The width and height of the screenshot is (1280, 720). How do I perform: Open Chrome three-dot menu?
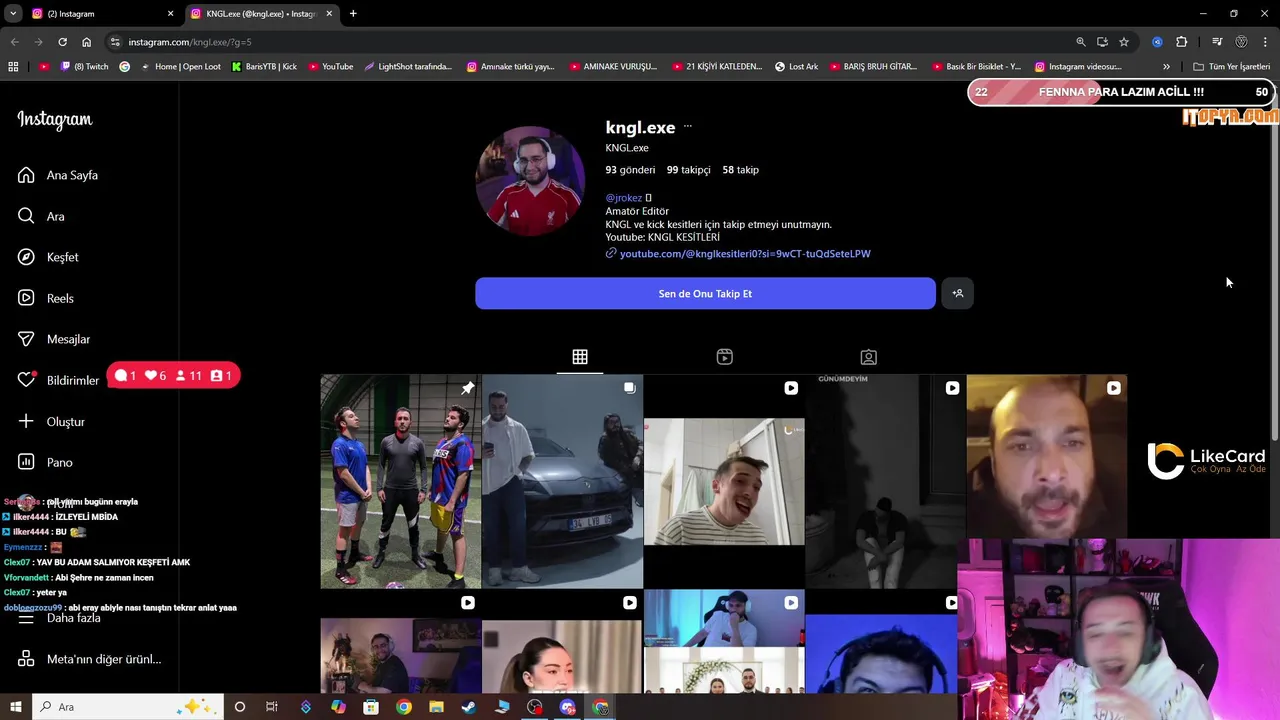(x=1266, y=42)
